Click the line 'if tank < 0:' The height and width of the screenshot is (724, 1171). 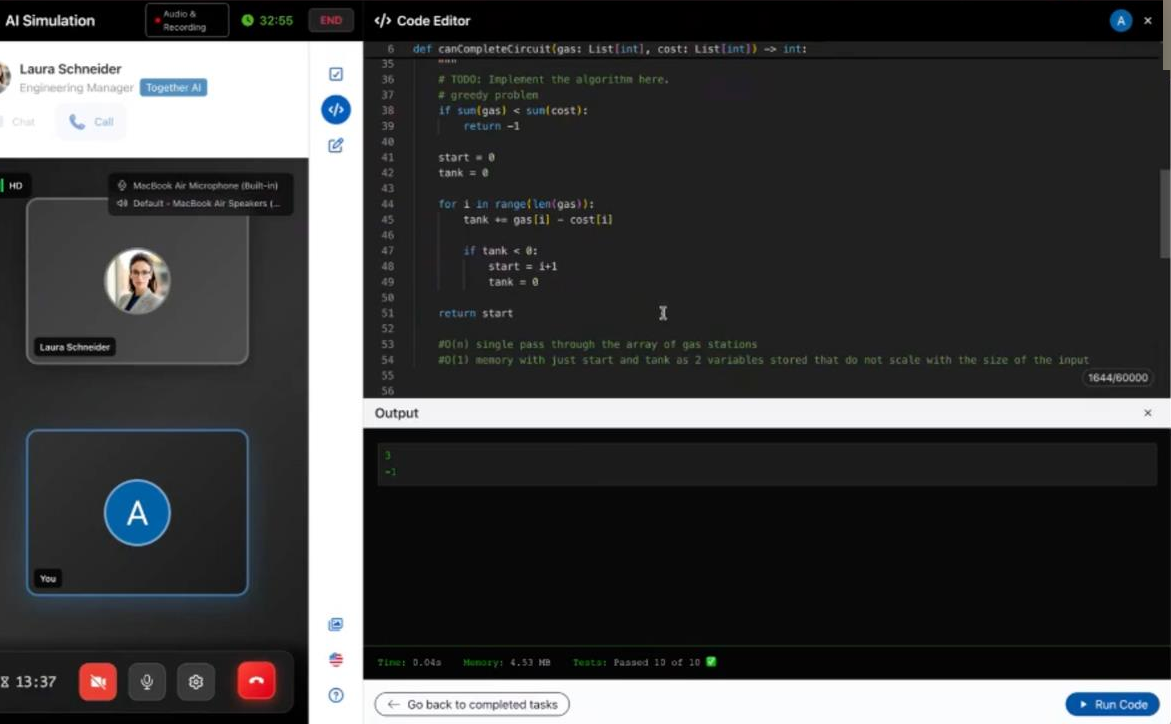coord(500,250)
